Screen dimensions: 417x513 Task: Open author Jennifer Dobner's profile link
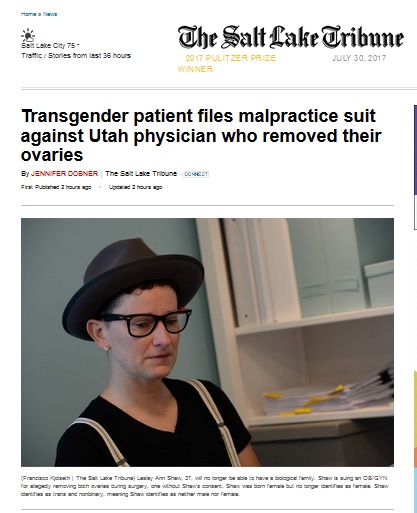pos(64,174)
